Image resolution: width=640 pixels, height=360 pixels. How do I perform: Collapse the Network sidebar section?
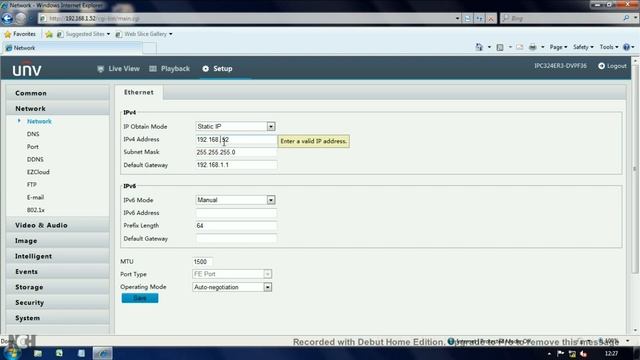coord(58,109)
